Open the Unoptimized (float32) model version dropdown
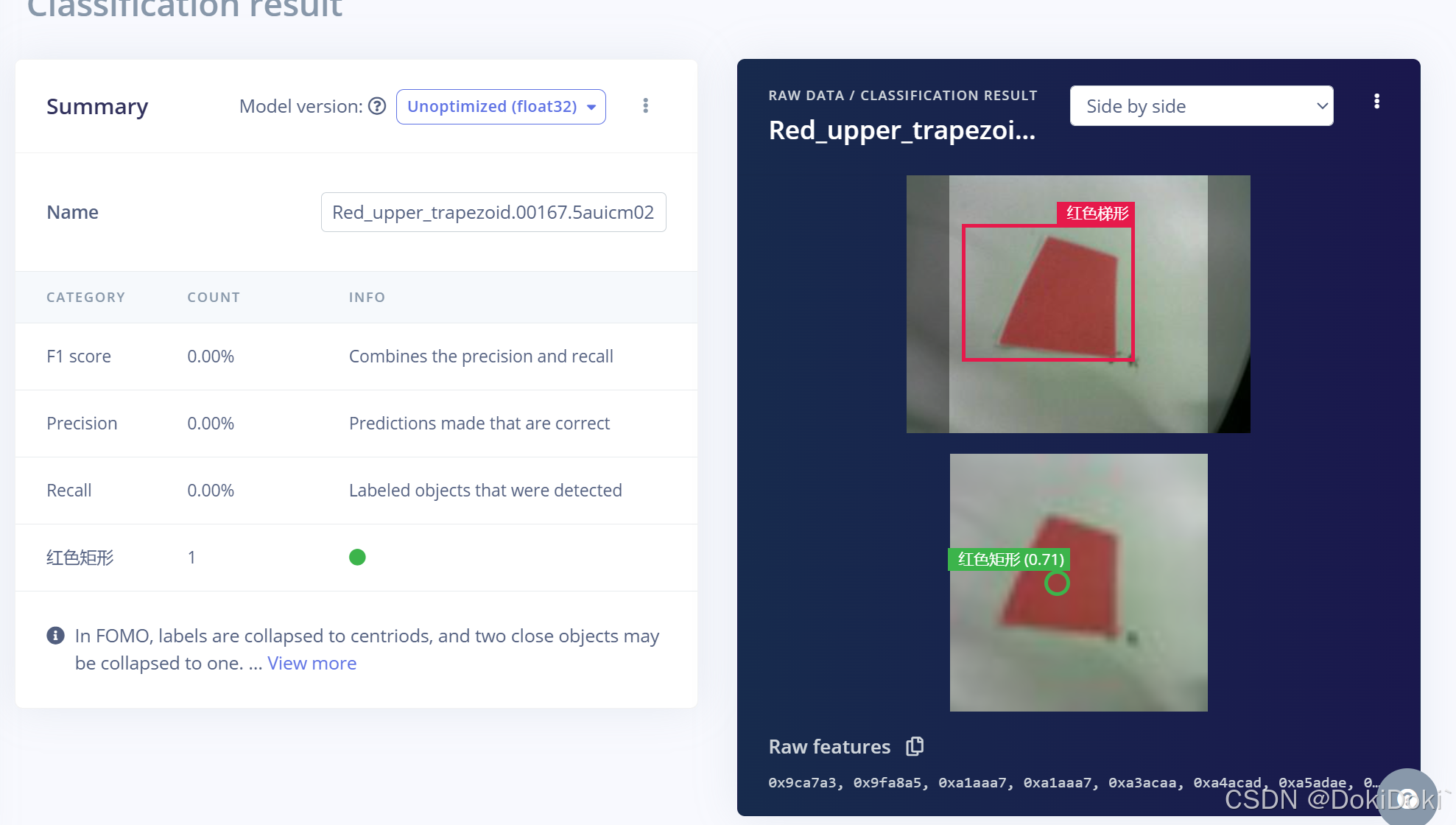 coord(501,107)
